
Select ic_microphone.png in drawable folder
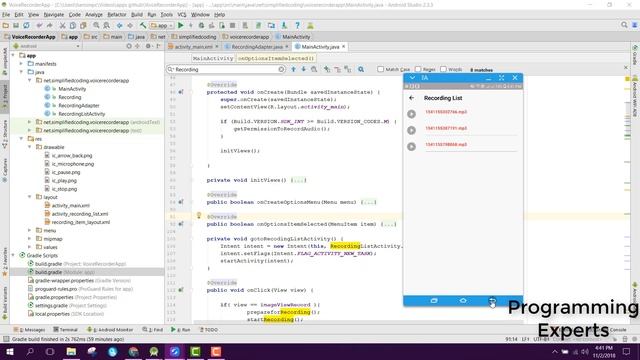[73, 164]
